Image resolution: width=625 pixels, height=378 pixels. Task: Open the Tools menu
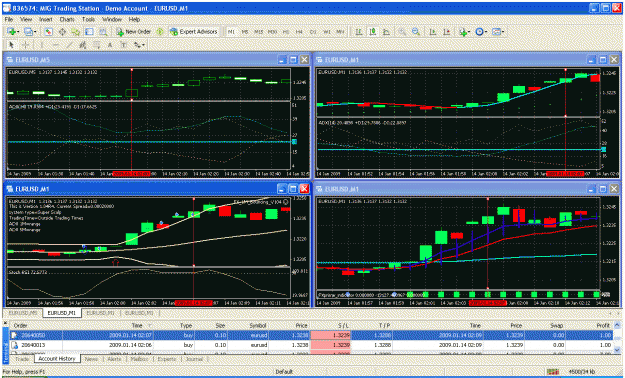[x=88, y=19]
